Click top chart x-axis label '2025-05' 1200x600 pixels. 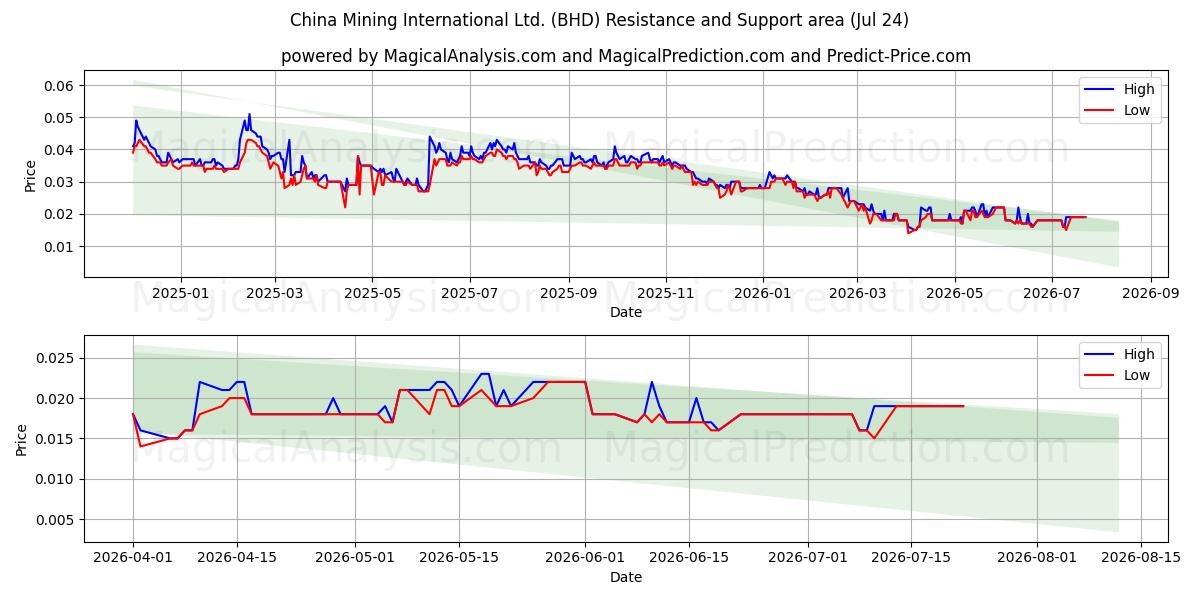click(x=372, y=294)
